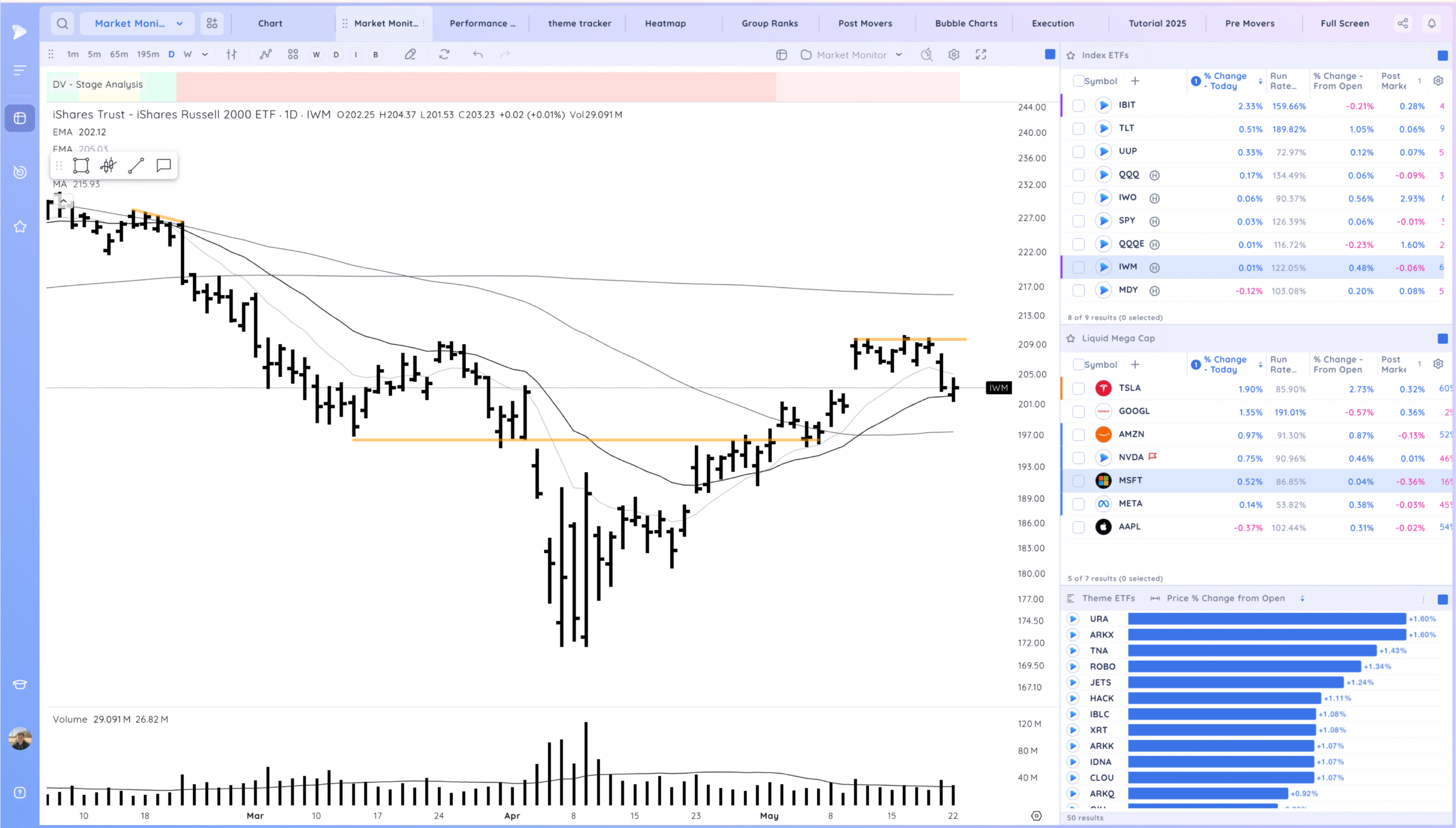Open the search magnifier icon
Screen dimensions: 1456x828
tap(63, 23)
